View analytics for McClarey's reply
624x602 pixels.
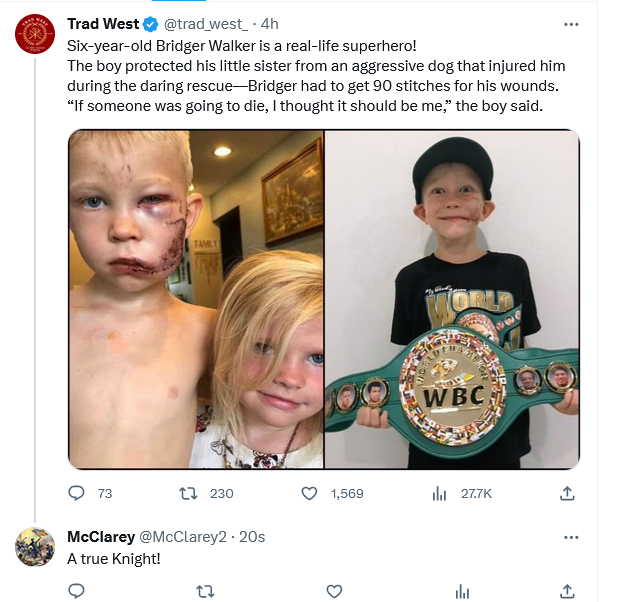click(x=462, y=591)
